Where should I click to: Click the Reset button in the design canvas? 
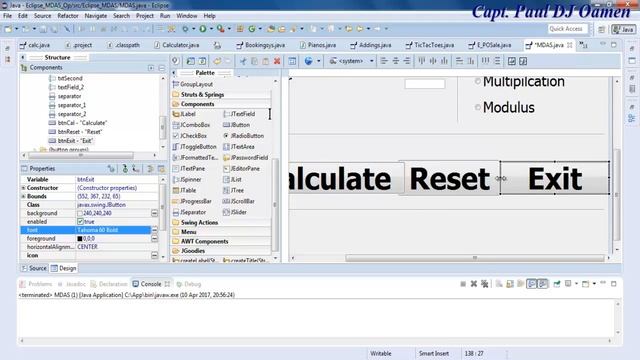449,178
